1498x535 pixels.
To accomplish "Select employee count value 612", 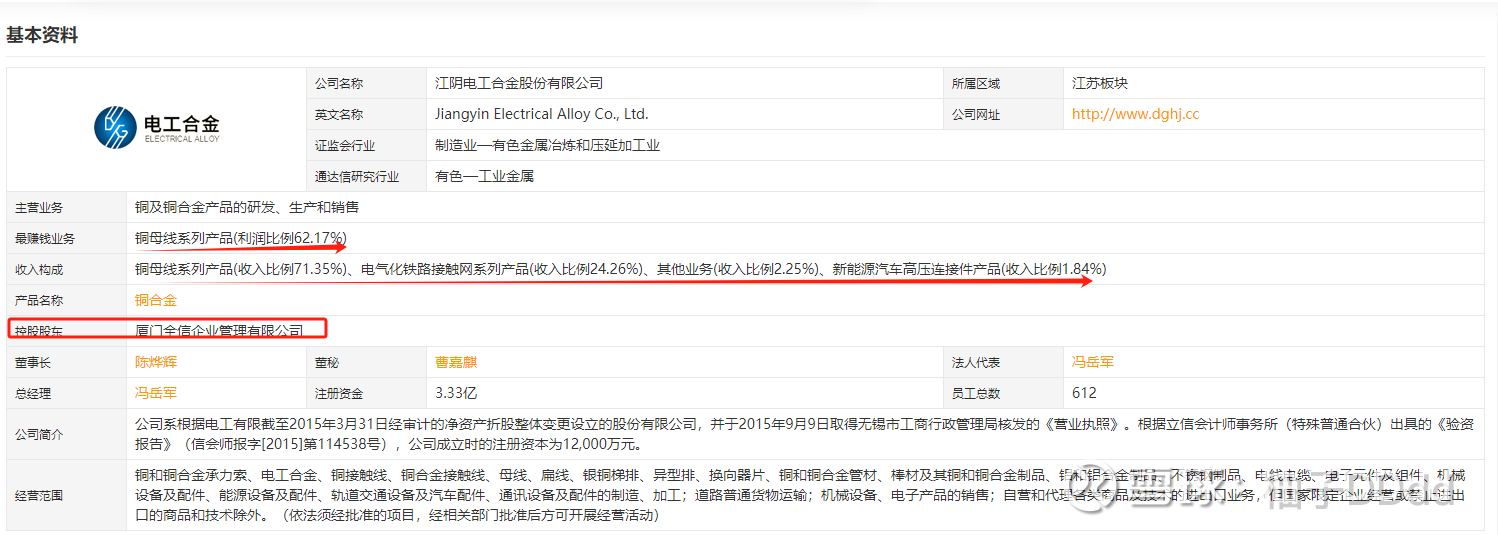I will pos(1084,393).
